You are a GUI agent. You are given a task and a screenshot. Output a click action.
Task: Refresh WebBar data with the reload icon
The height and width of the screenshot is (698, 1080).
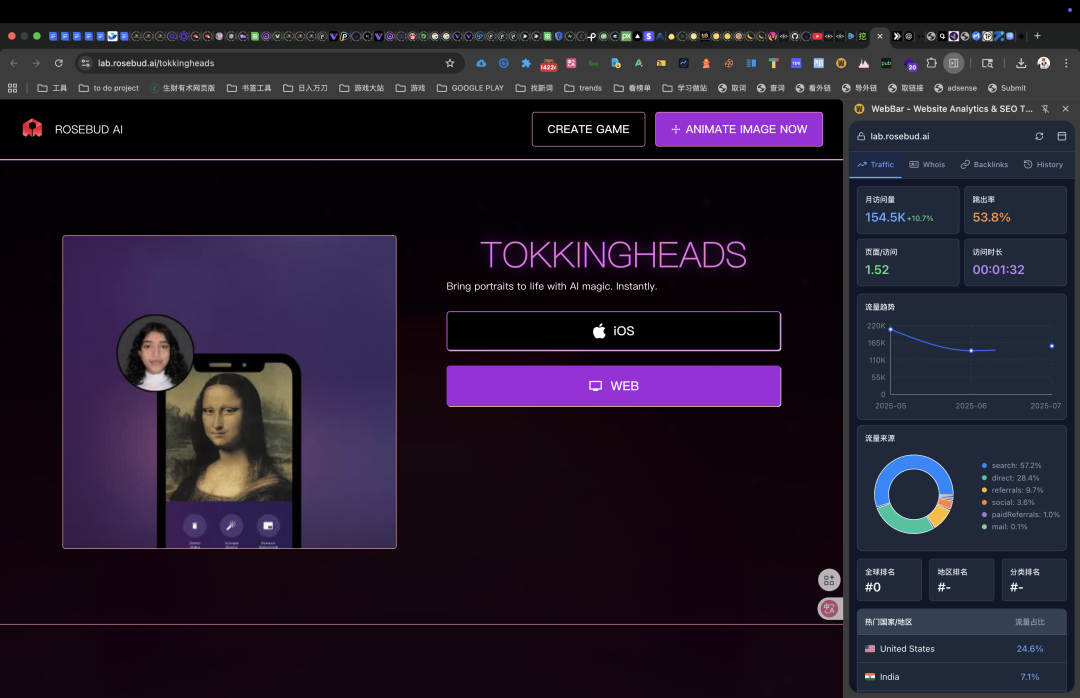[x=1039, y=136]
